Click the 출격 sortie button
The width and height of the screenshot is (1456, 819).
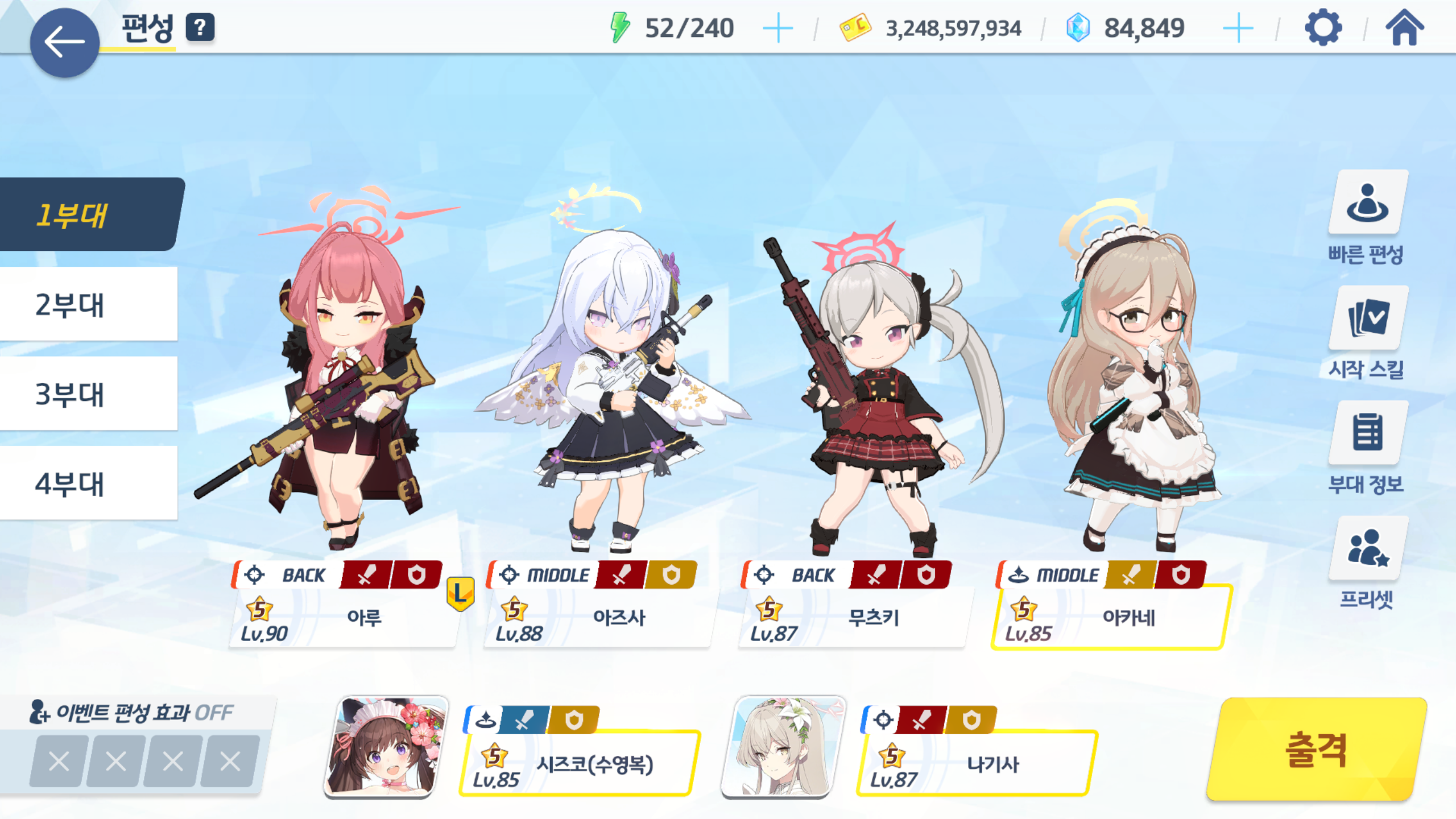1316,749
